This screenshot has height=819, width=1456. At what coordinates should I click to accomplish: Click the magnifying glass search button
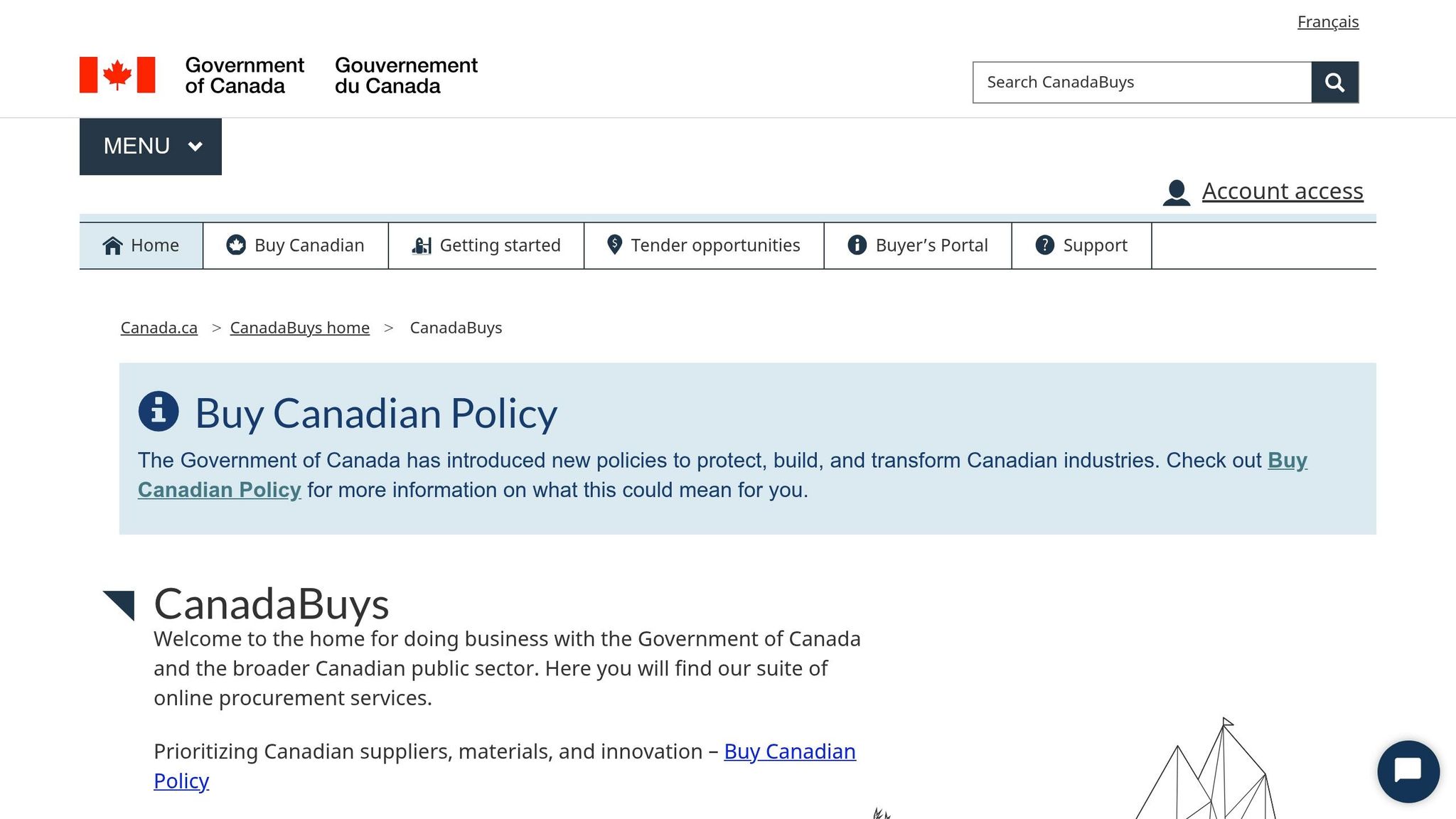pyautogui.click(x=1334, y=82)
